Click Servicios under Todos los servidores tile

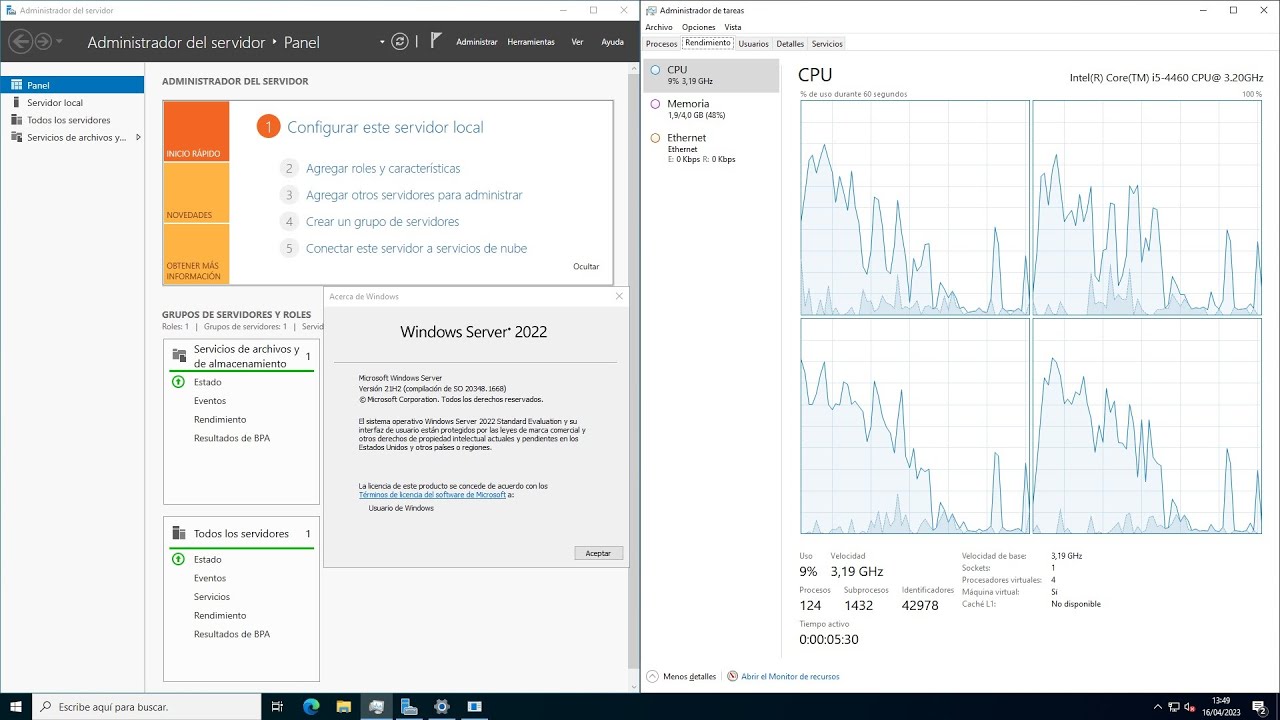[x=212, y=597]
